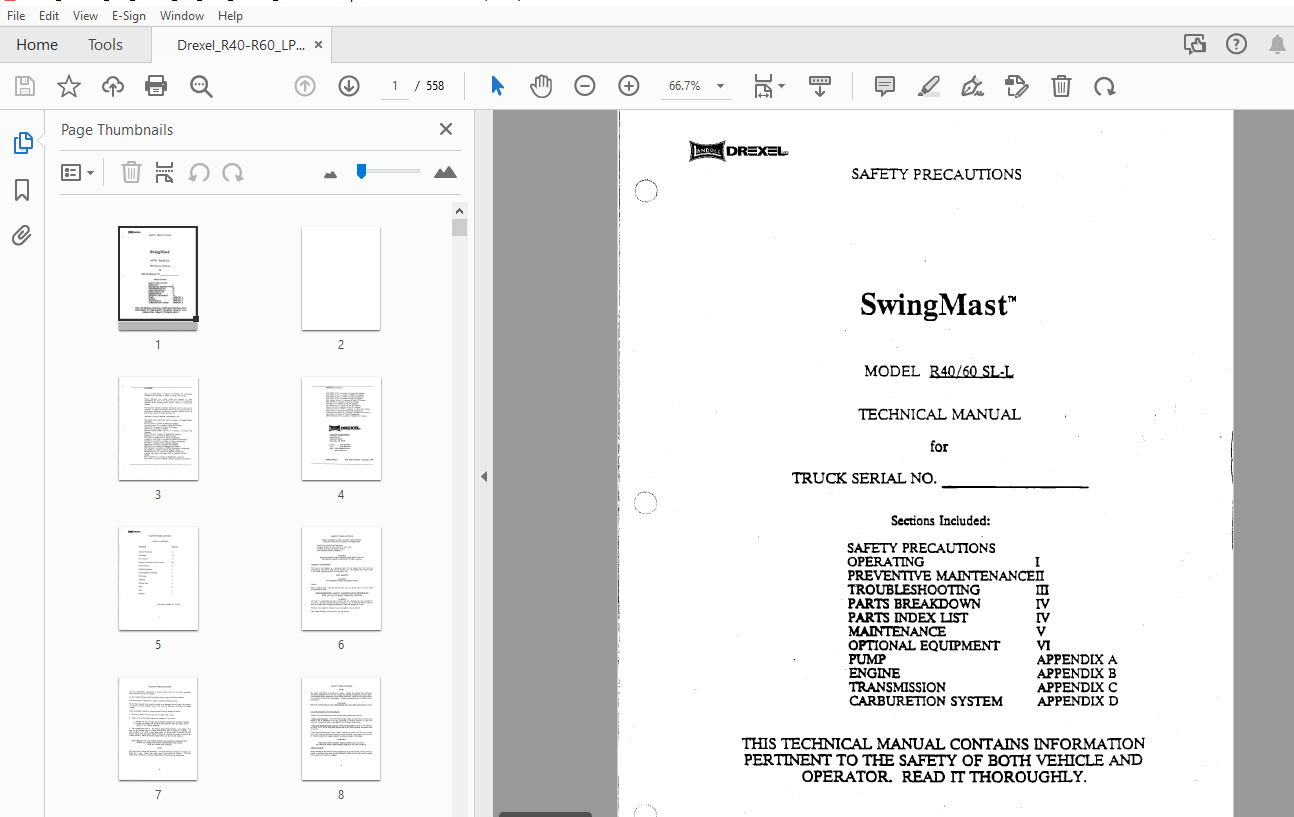
Task: Open the View menu
Action: coord(86,16)
